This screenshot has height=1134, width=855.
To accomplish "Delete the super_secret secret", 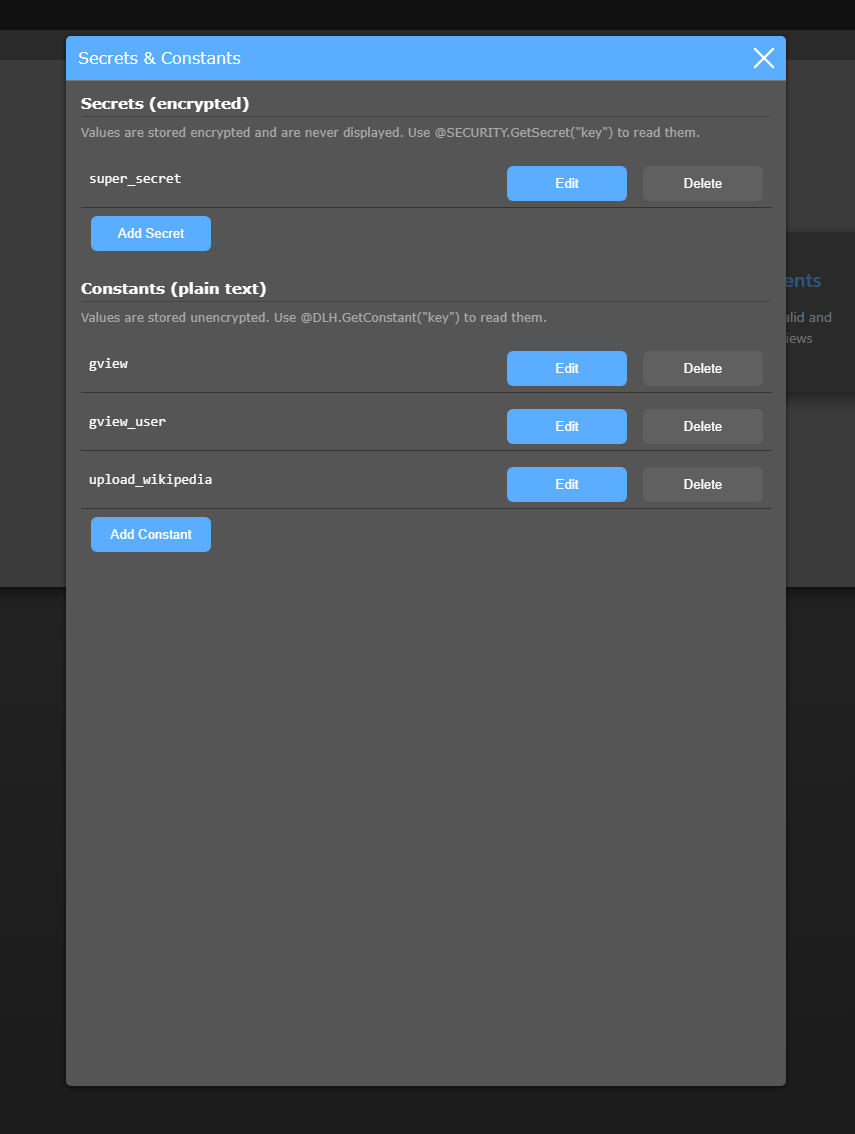I will pyautogui.click(x=702, y=184).
